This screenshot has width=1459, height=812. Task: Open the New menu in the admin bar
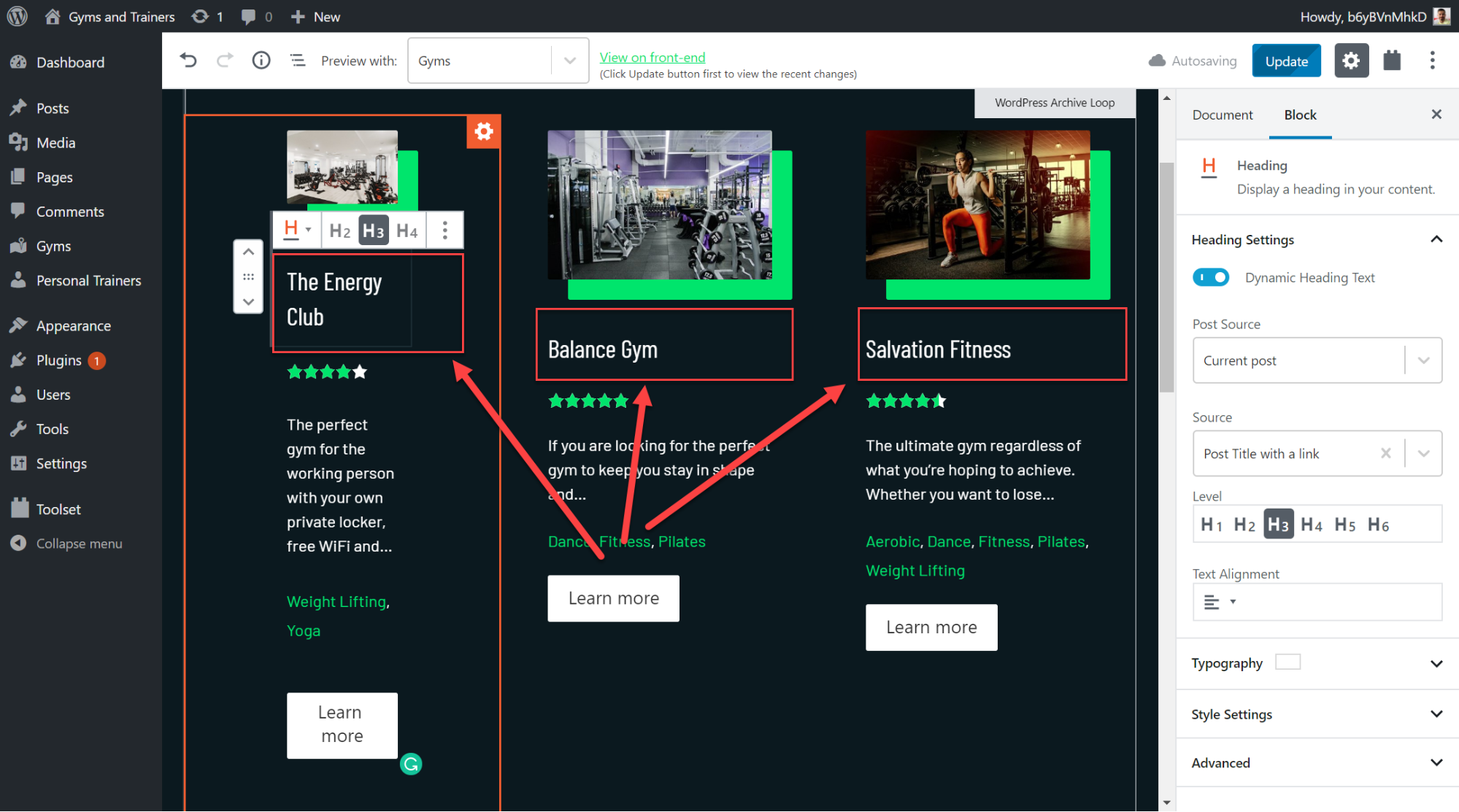pos(315,16)
